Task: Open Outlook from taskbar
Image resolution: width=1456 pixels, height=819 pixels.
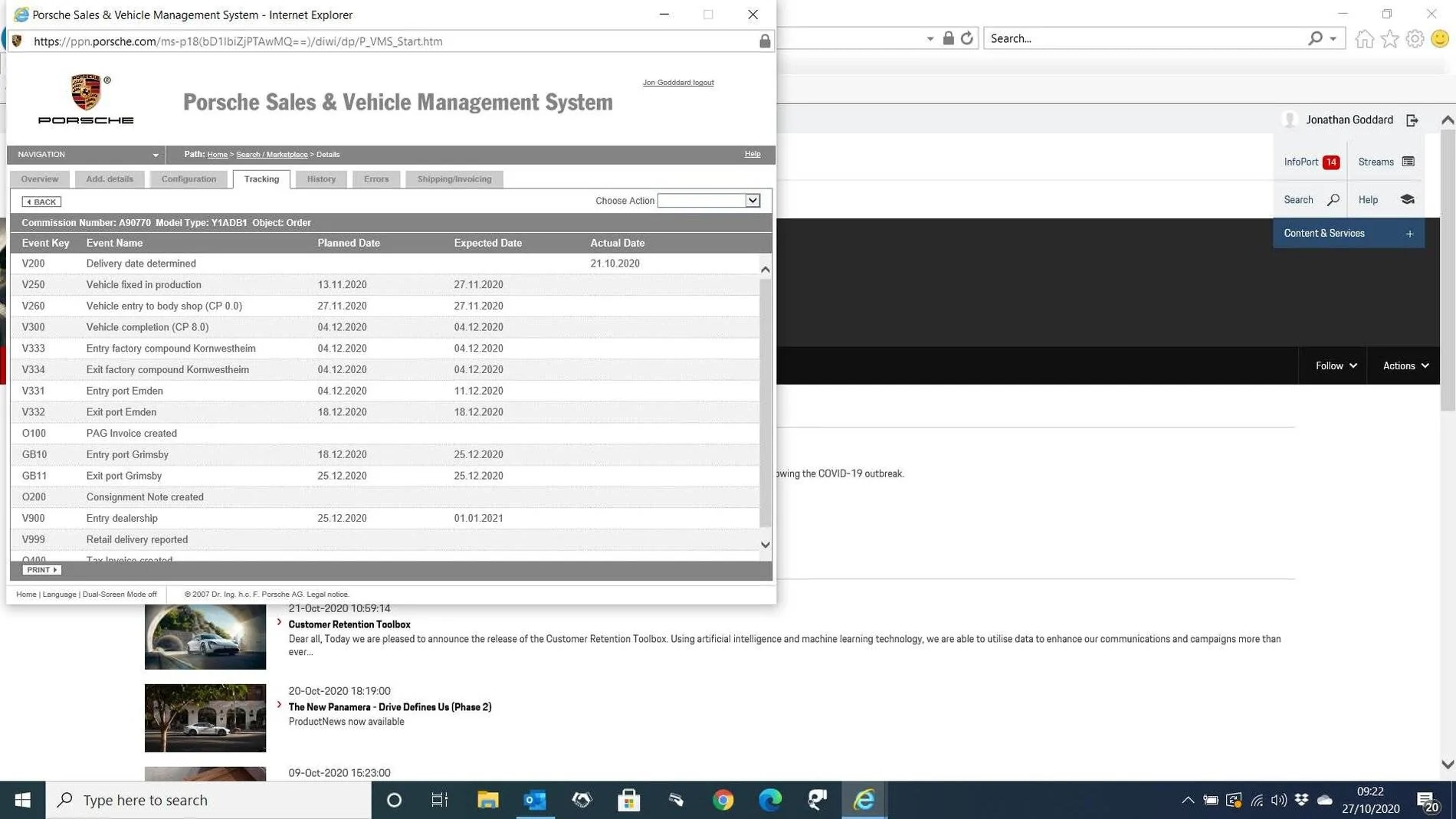Action: click(x=535, y=800)
